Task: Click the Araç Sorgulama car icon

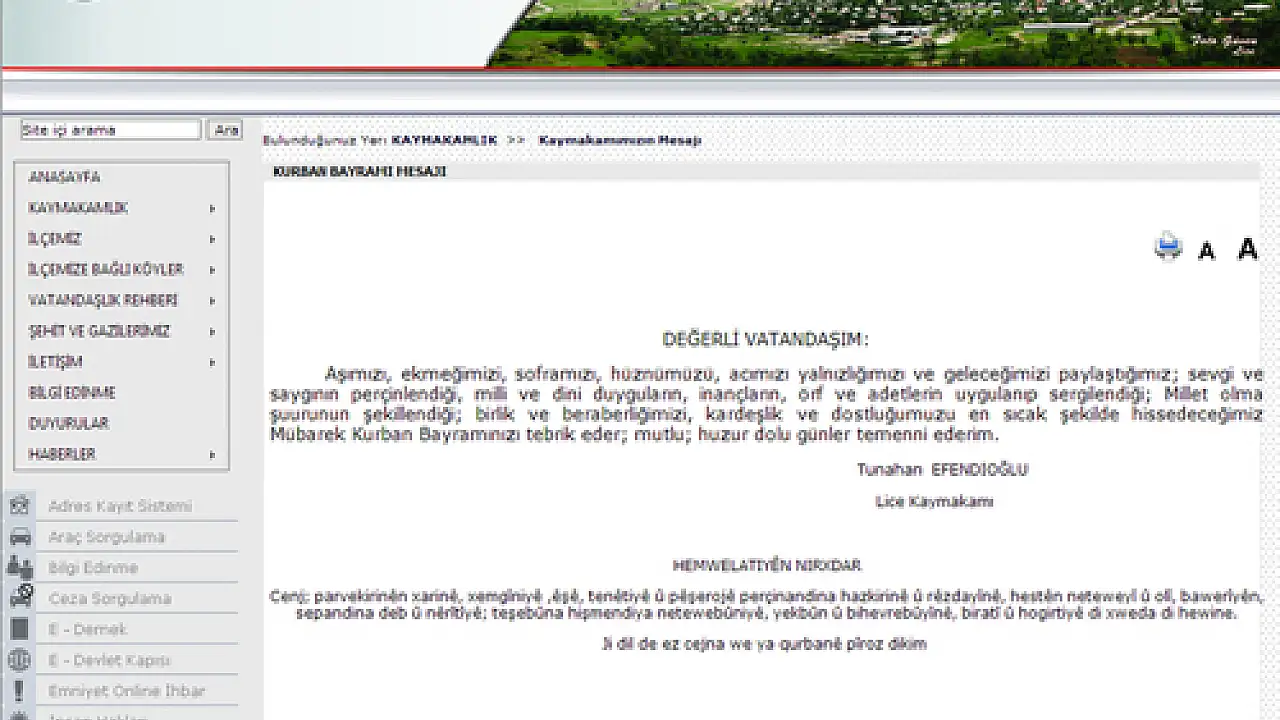Action: pos(19,537)
